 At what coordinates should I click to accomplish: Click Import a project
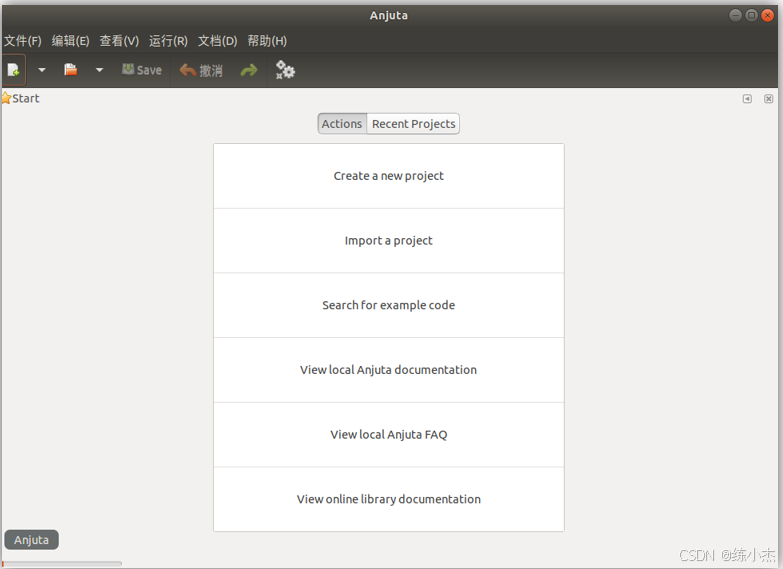pyautogui.click(x=389, y=241)
